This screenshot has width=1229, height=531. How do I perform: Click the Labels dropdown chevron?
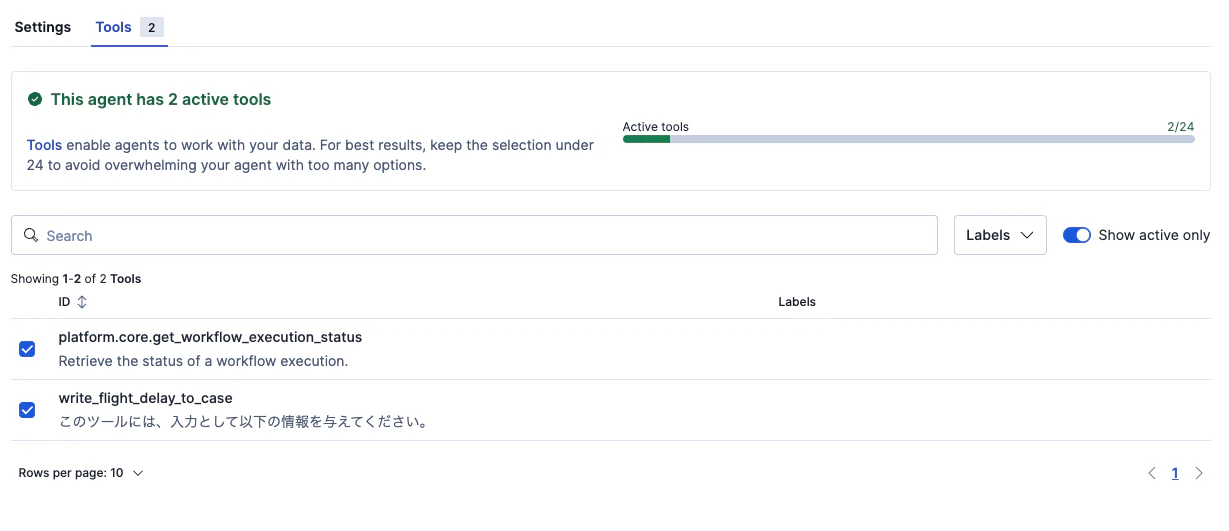[x=1027, y=235]
